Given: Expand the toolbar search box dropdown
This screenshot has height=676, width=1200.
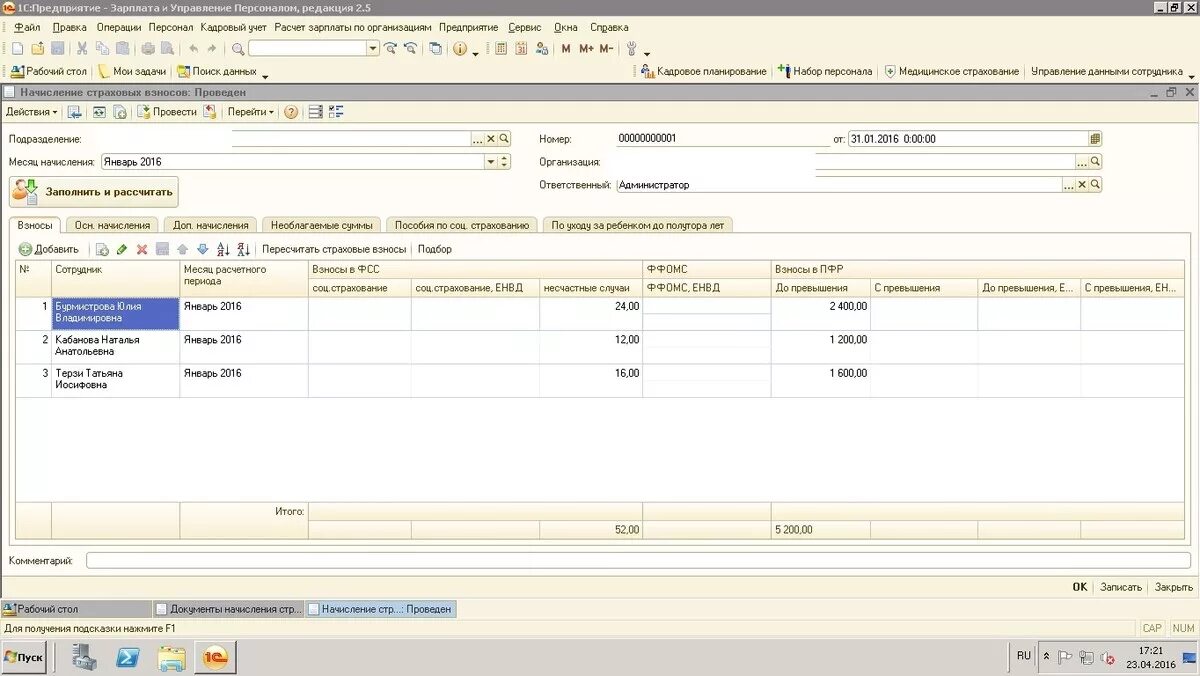Looking at the screenshot, I should [373, 48].
